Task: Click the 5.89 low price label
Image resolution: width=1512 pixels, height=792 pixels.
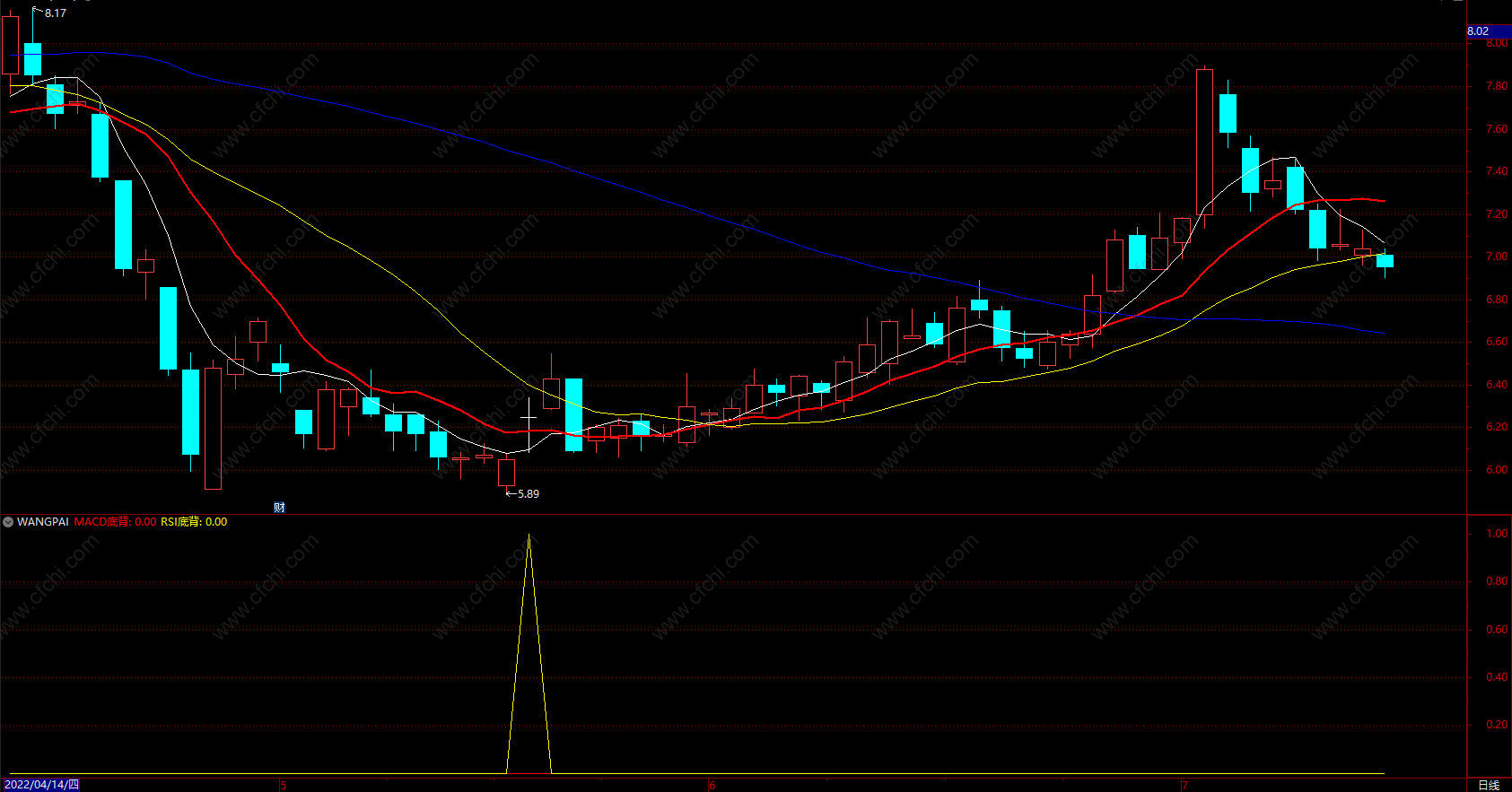Action: click(x=529, y=494)
